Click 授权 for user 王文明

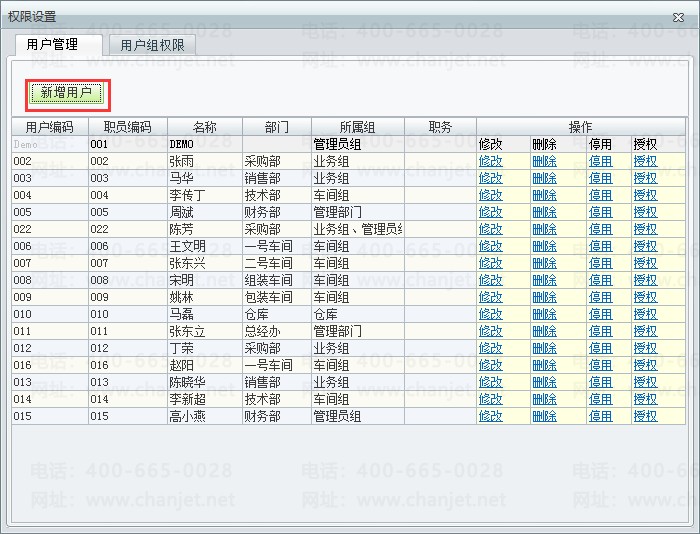(645, 246)
